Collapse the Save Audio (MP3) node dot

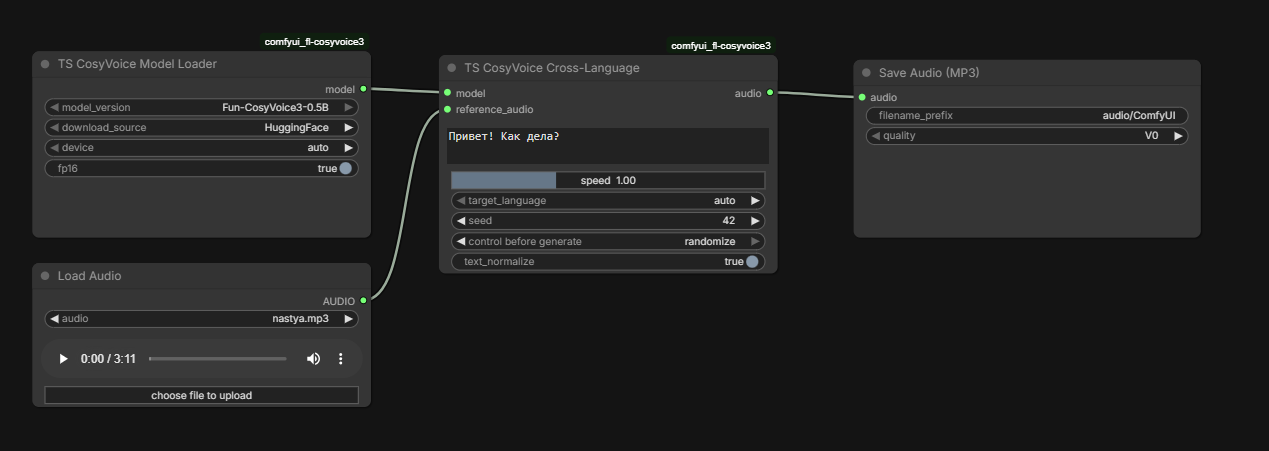point(866,73)
